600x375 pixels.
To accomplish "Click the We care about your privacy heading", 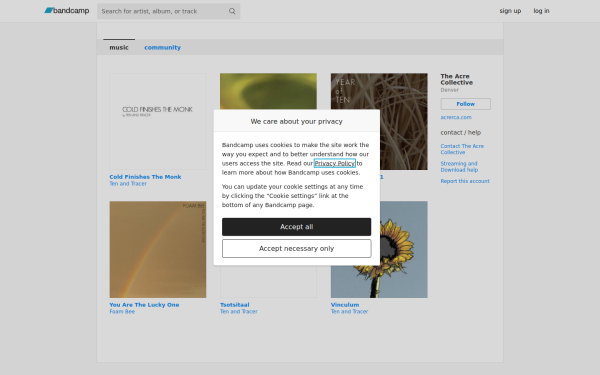I will coord(297,121).
